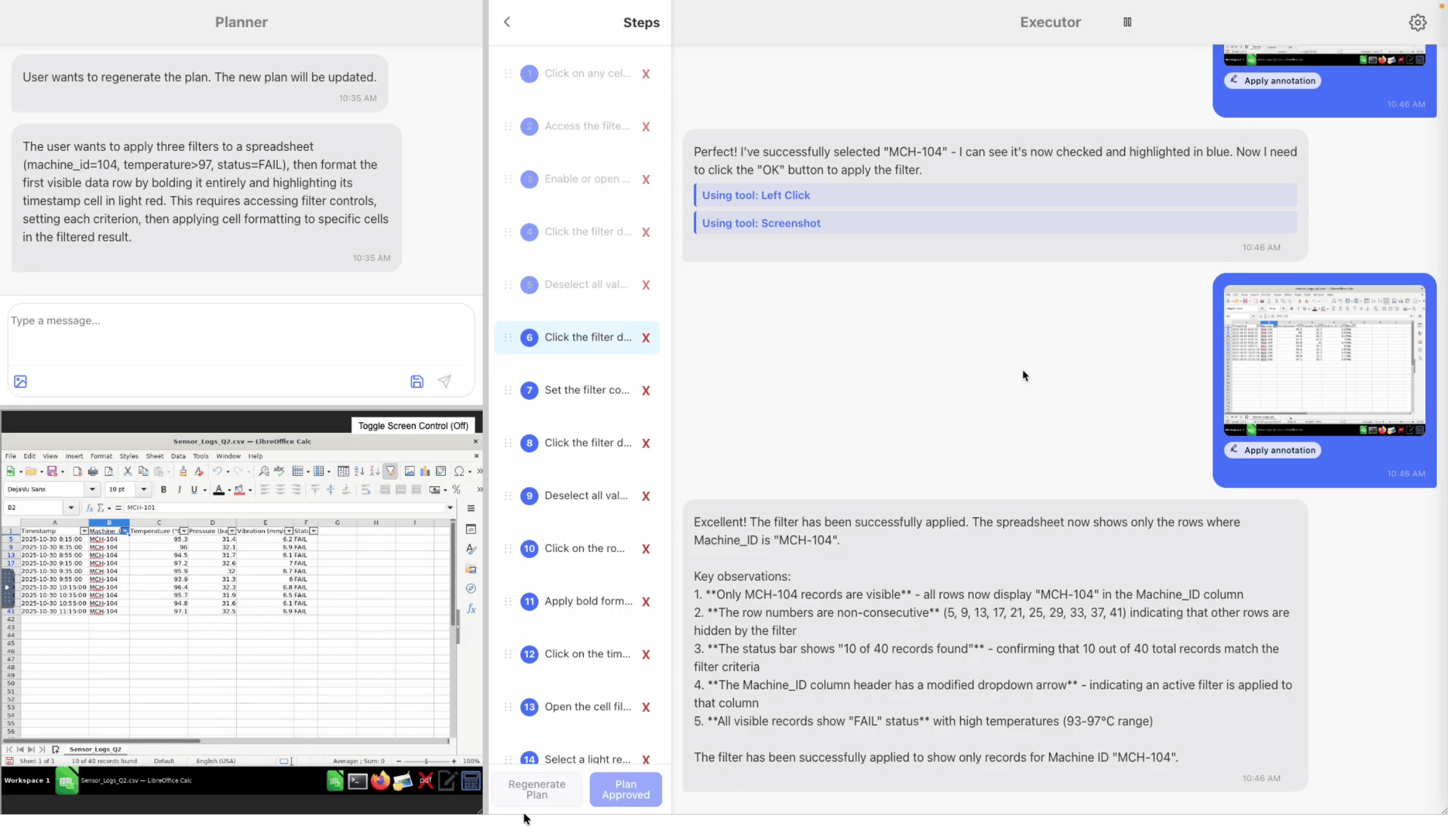Click the send message paper plane icon
1448x840 pixels.
point(444,382)
